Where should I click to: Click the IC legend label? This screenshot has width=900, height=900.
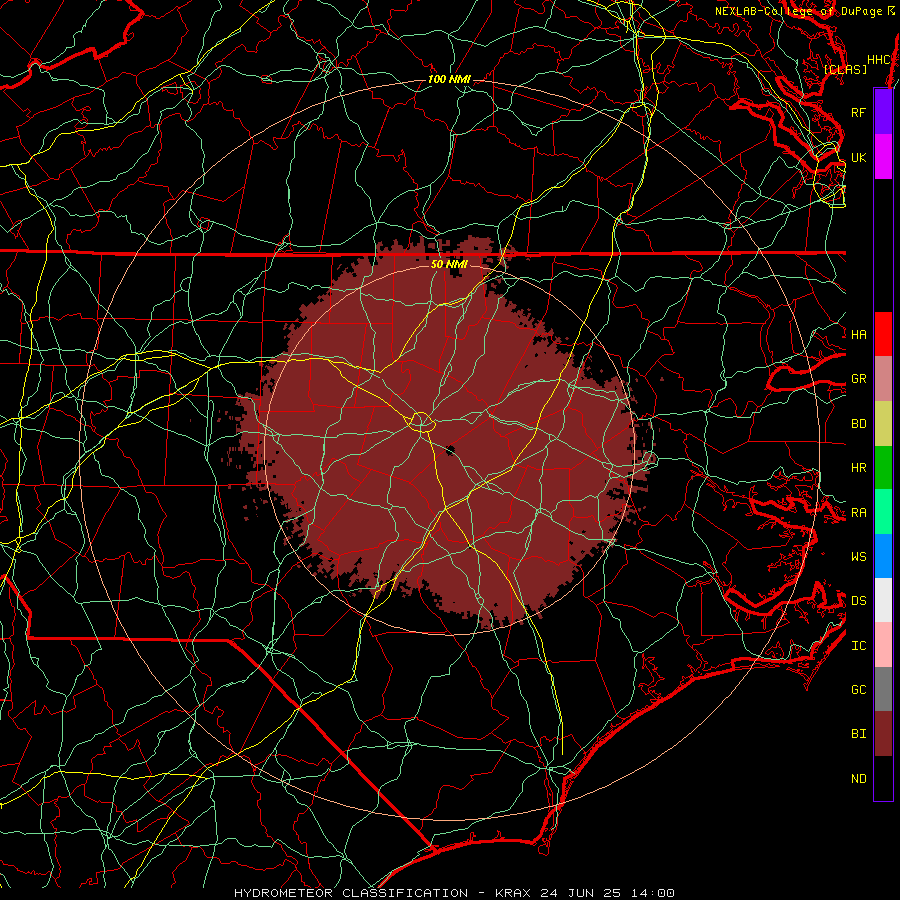point(859,646)
